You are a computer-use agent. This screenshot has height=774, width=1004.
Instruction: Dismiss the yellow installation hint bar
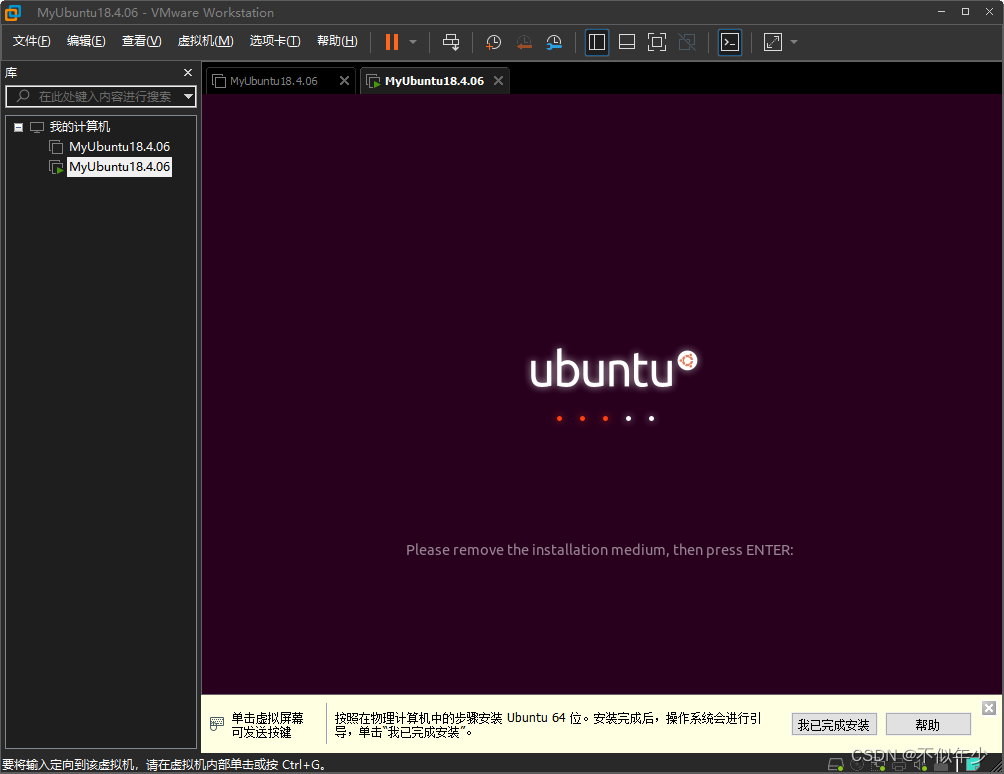(x=989, y=707)
